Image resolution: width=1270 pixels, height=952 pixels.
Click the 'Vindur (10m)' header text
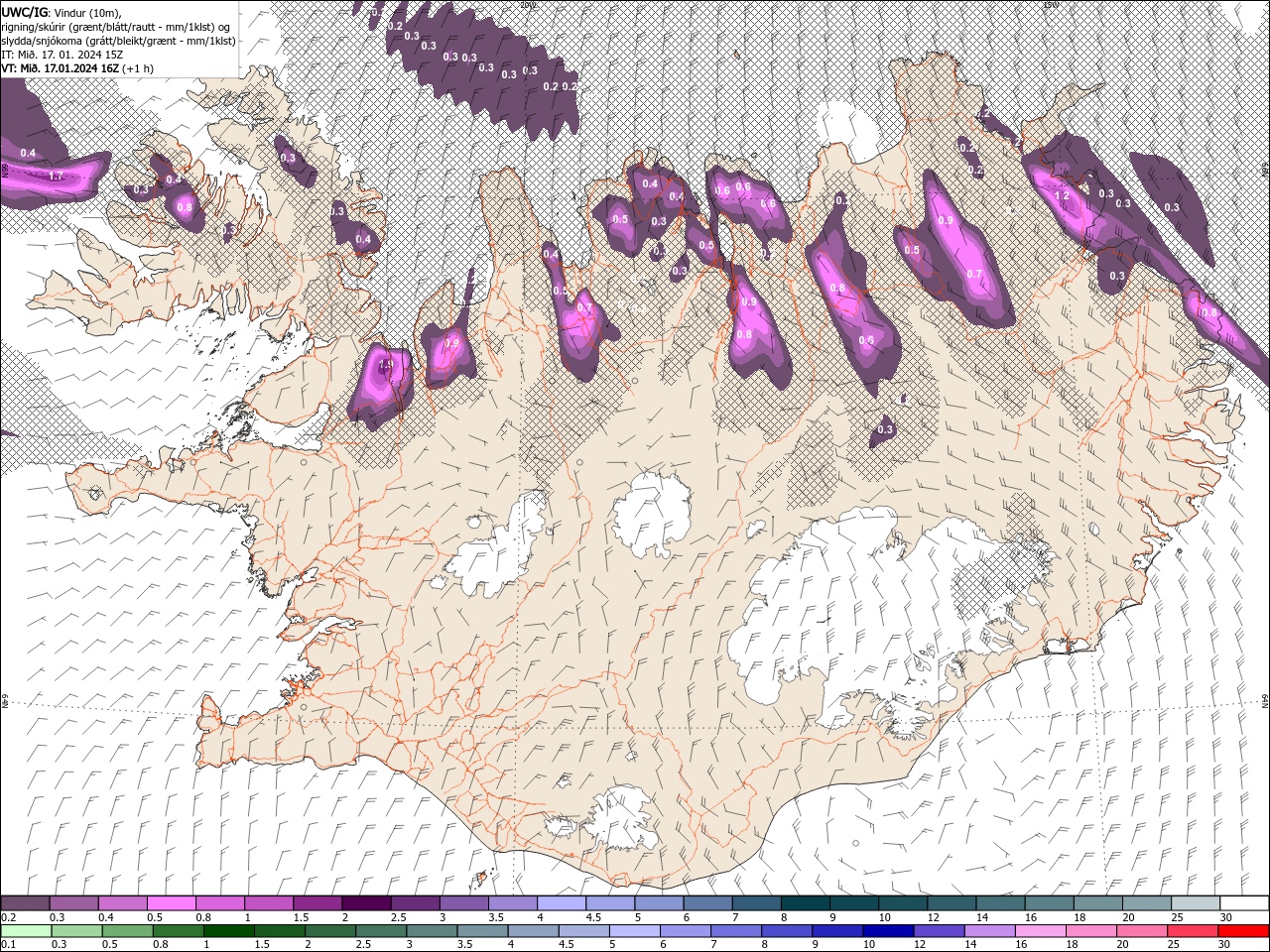pos(88,12)
